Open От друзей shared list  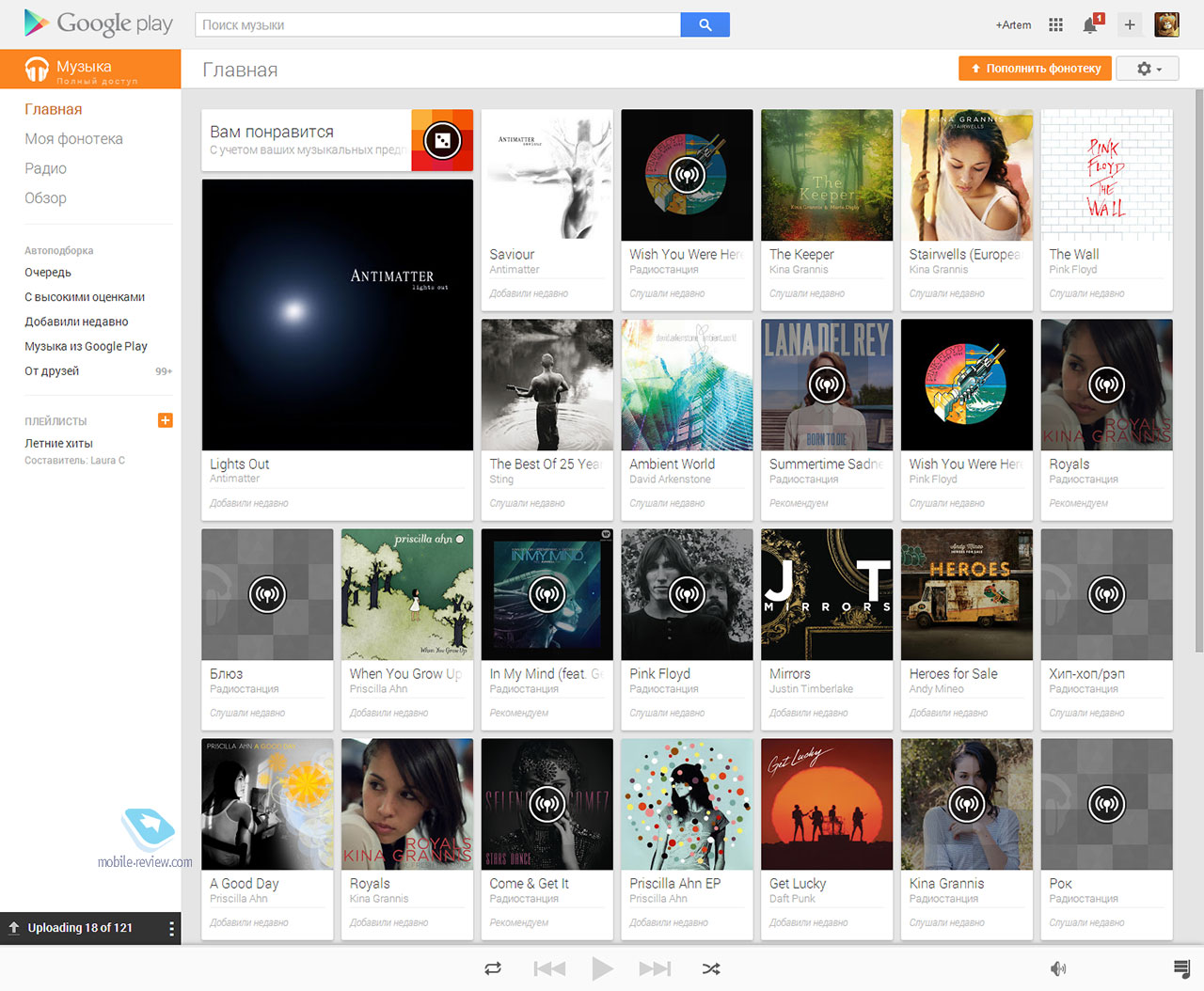(x=52, y=370)
